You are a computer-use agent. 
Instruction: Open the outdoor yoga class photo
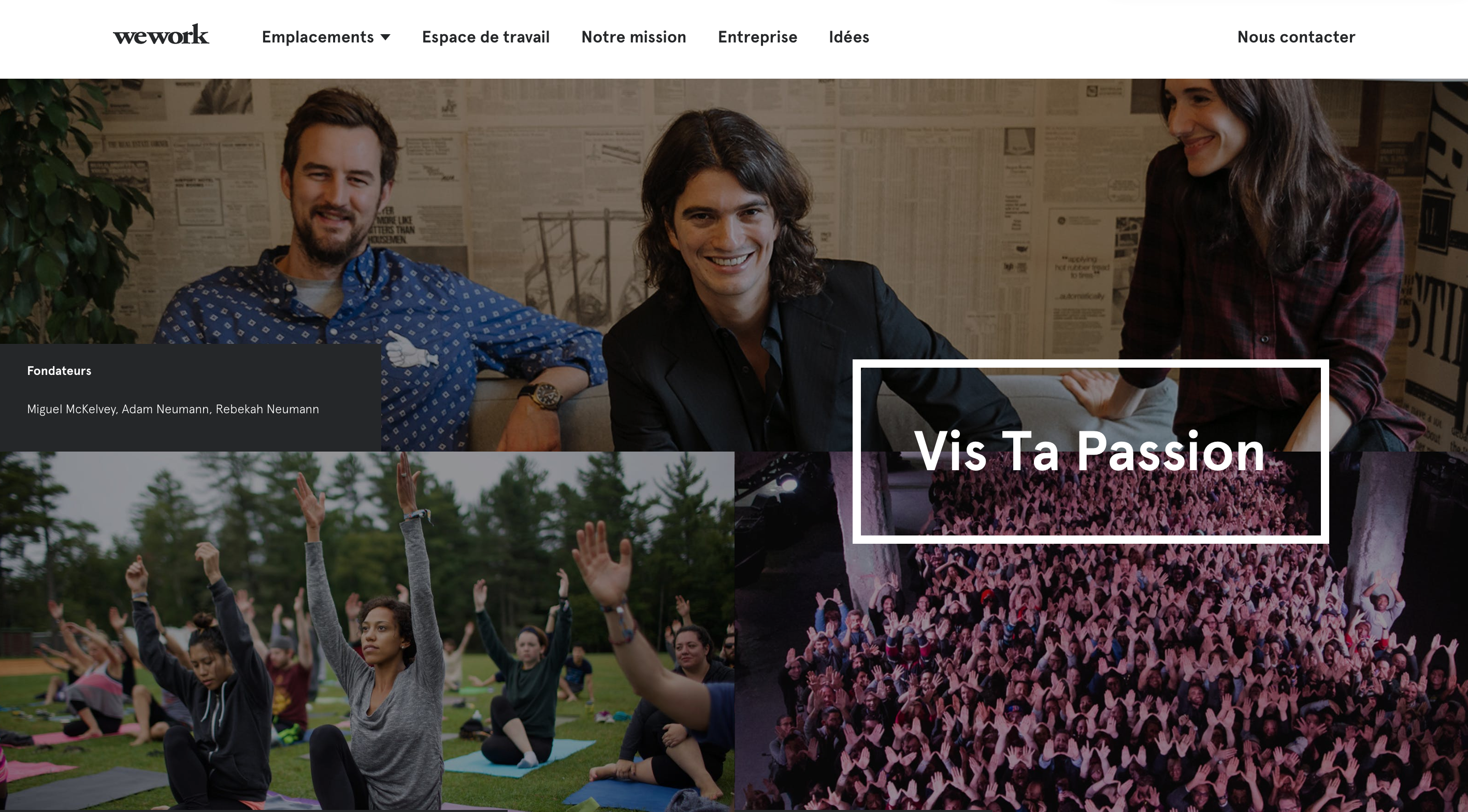click(367, 631)
